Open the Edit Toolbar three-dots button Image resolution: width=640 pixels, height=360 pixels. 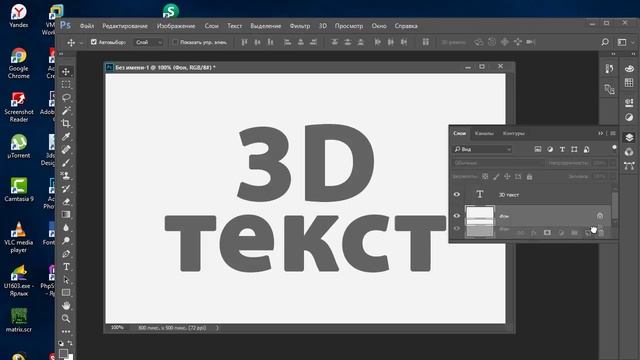point(66,331)
